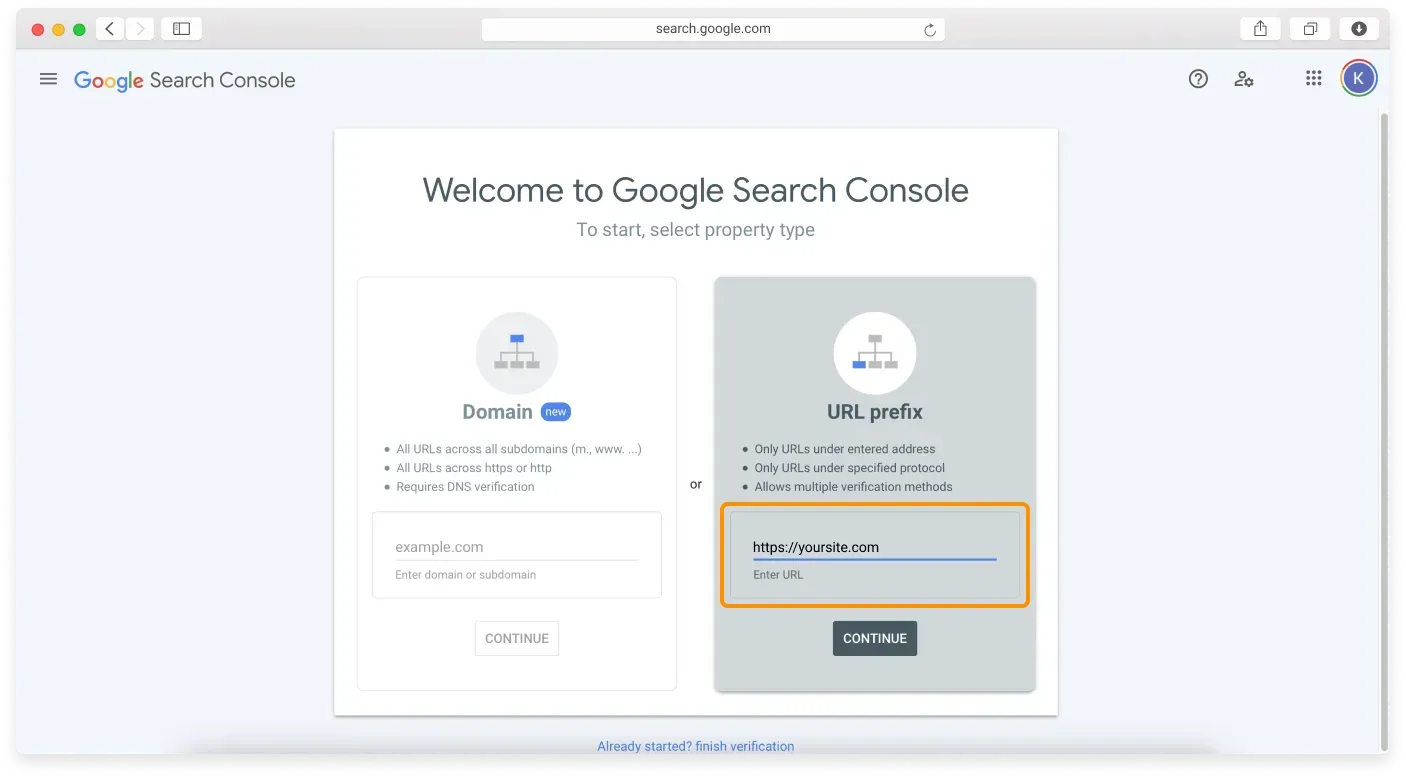
Task: Click CONTINUE under the Domain card
Action: 517,638
